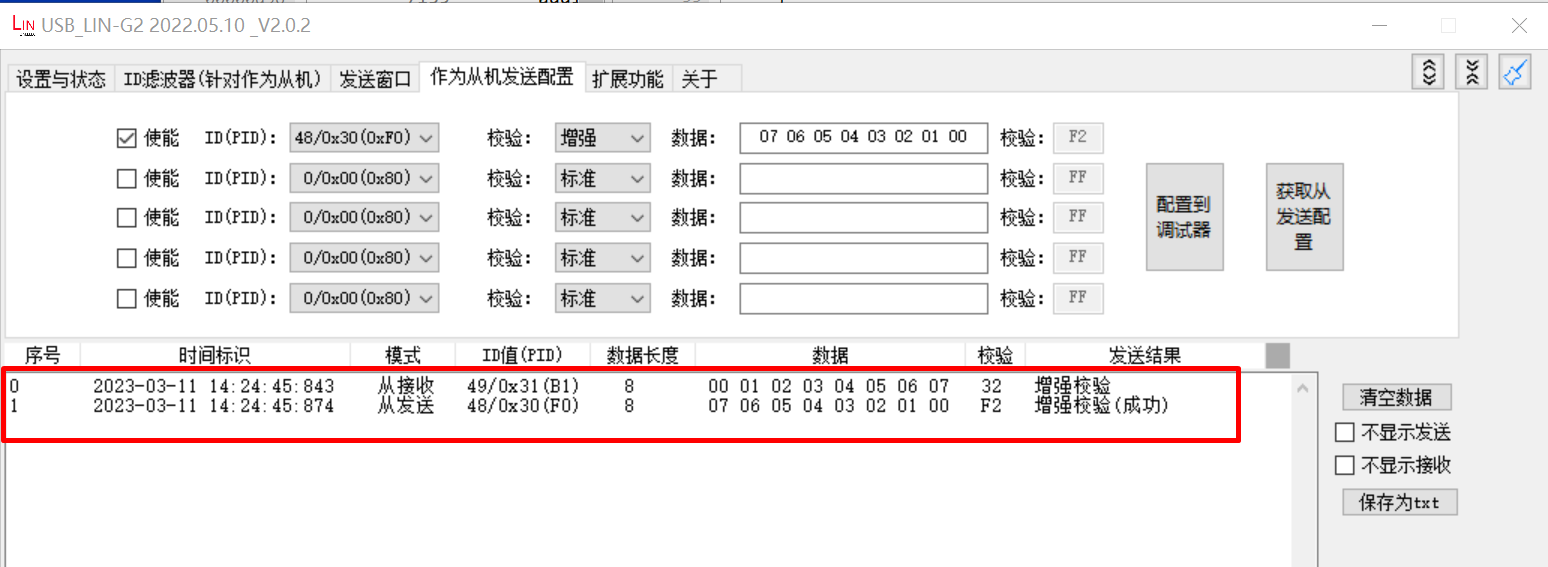Screen dimensions: 1548x567
Task: Click log data 00 01 02 03 04 05 06 07
Action: (828, 386)
